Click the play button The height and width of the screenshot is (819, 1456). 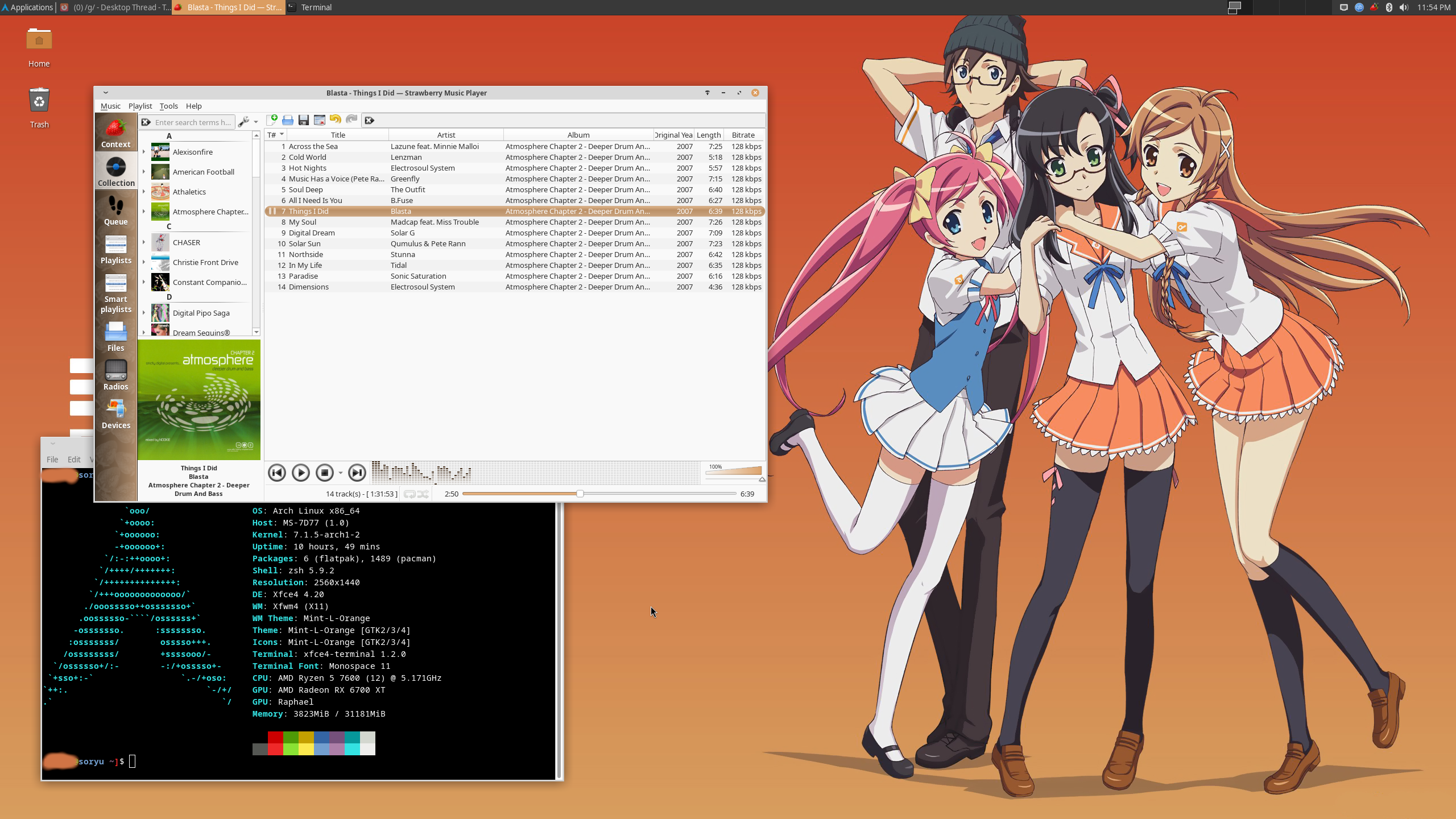(x=301, y=473)
